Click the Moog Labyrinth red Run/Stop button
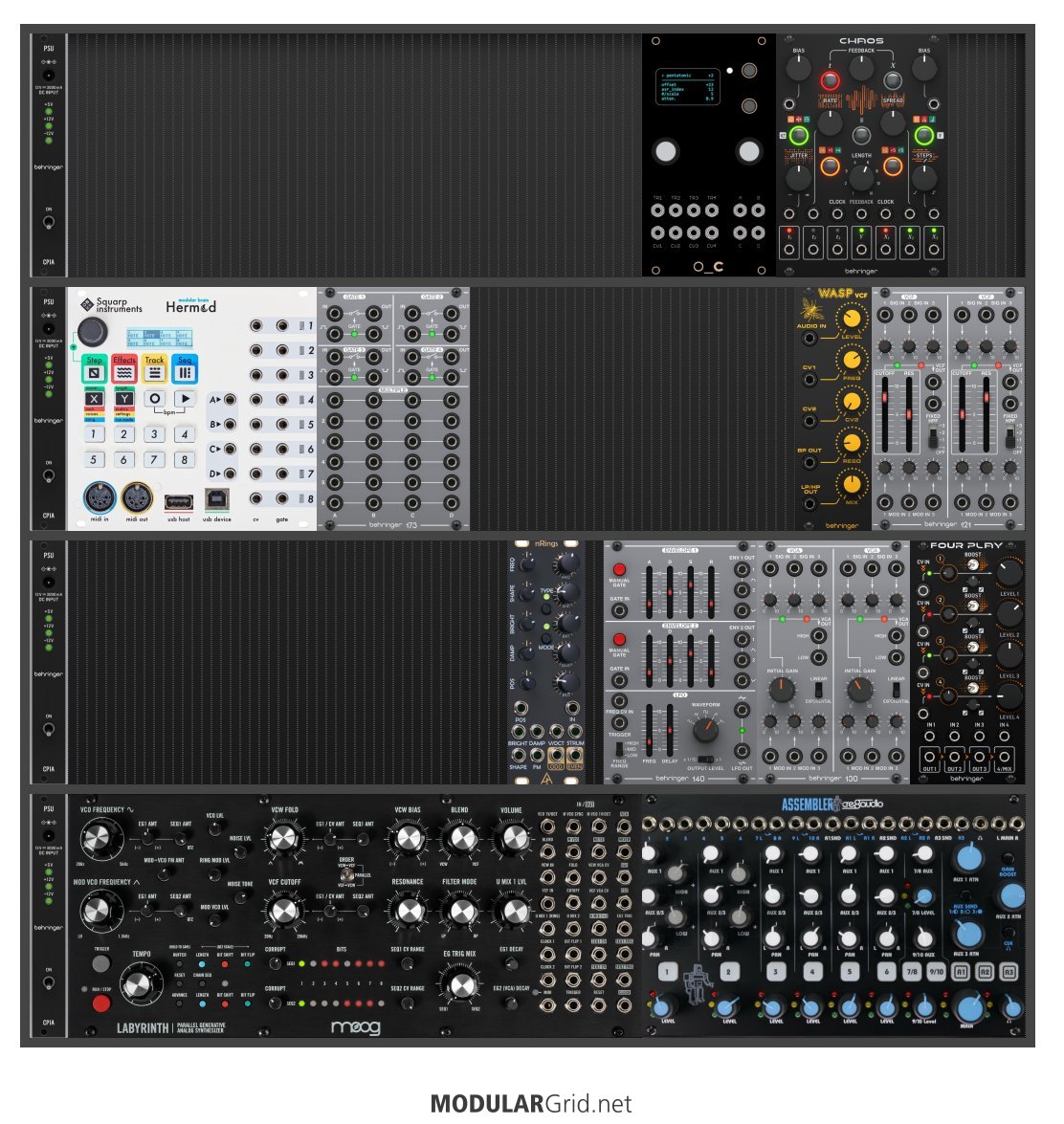1064x1124 pixels. pos(101,1003)
